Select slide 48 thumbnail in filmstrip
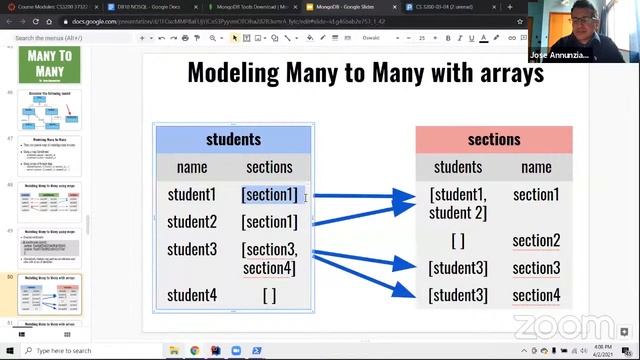The width and height of the screenshot is (640, 360). point(49,202)
